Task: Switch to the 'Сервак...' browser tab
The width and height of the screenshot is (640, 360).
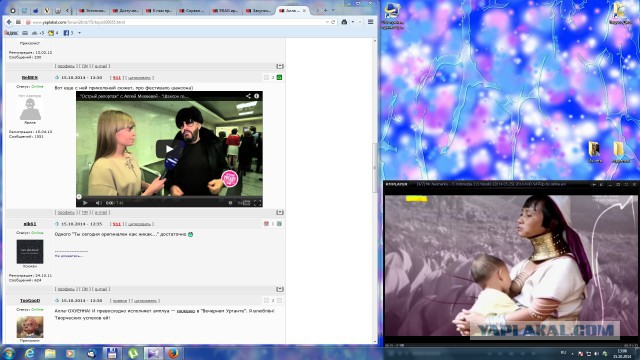Action: pyautogui.click(x=192, y=11)
